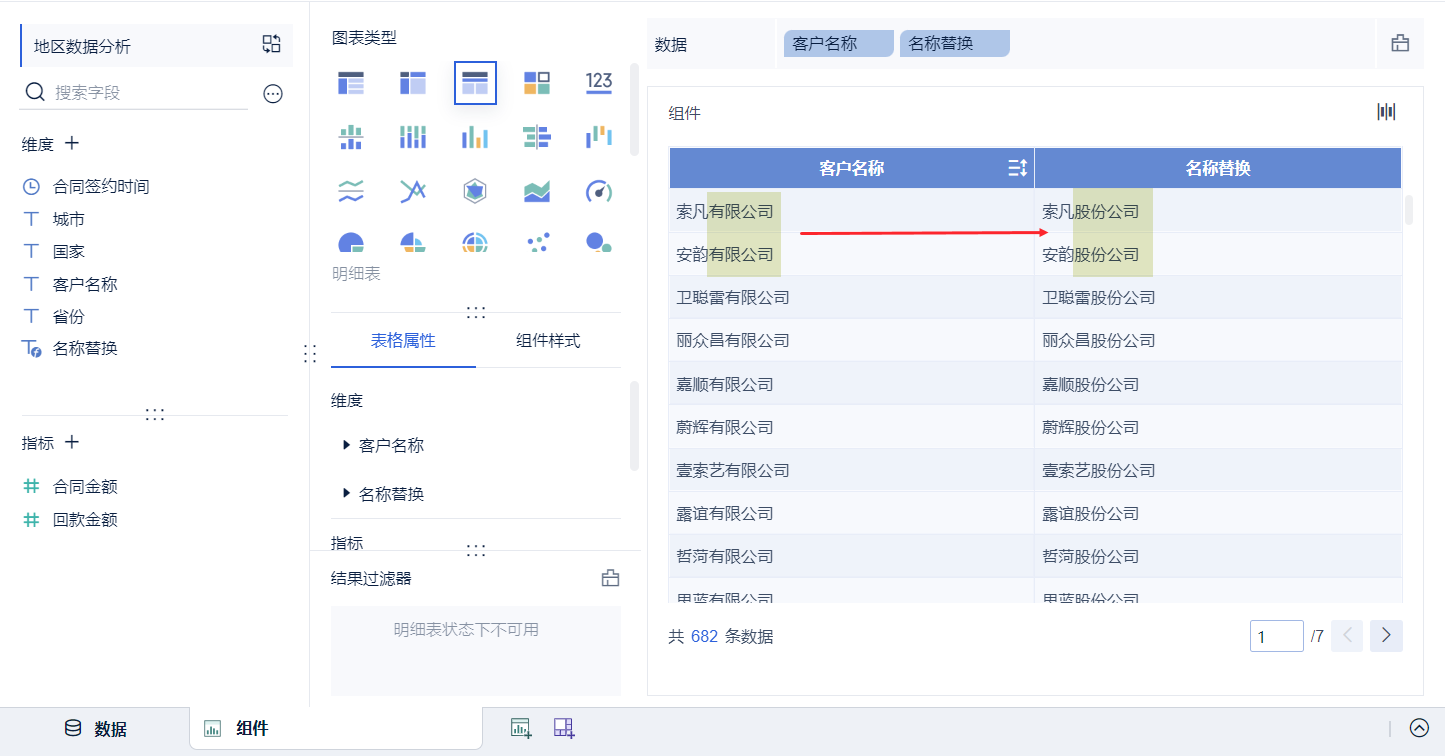Click the 682 total record count
Screen dimensions: 1445x756
pos(704,636)
